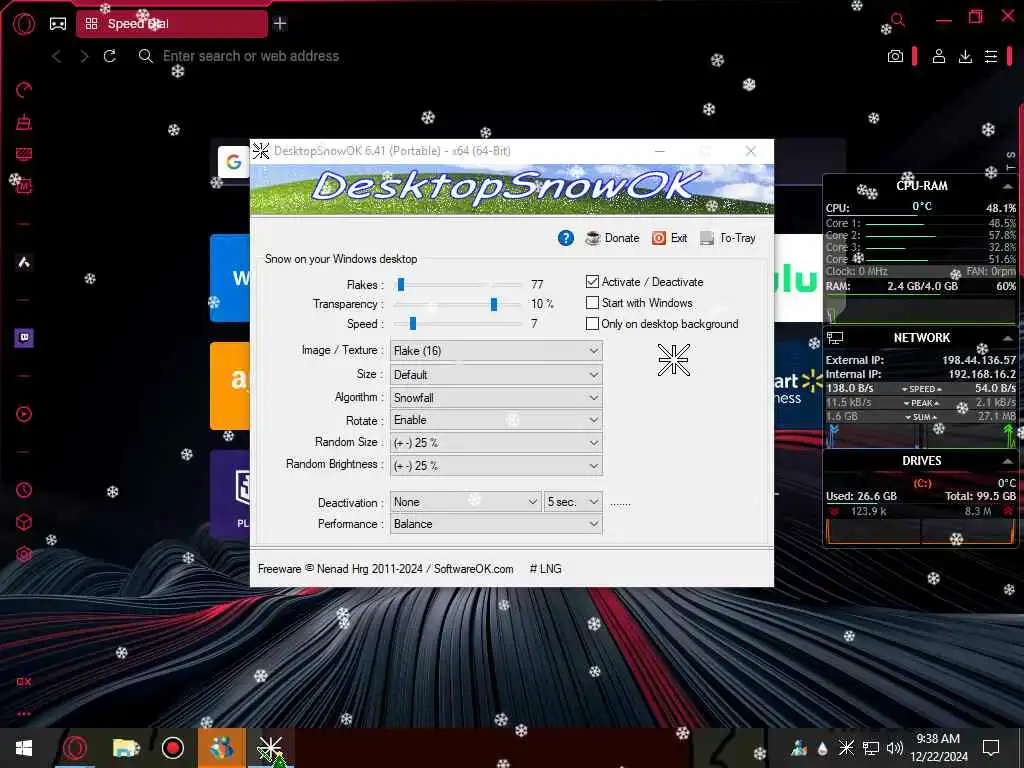Open GX Control speedometer sidebar icon

(24, 89)
